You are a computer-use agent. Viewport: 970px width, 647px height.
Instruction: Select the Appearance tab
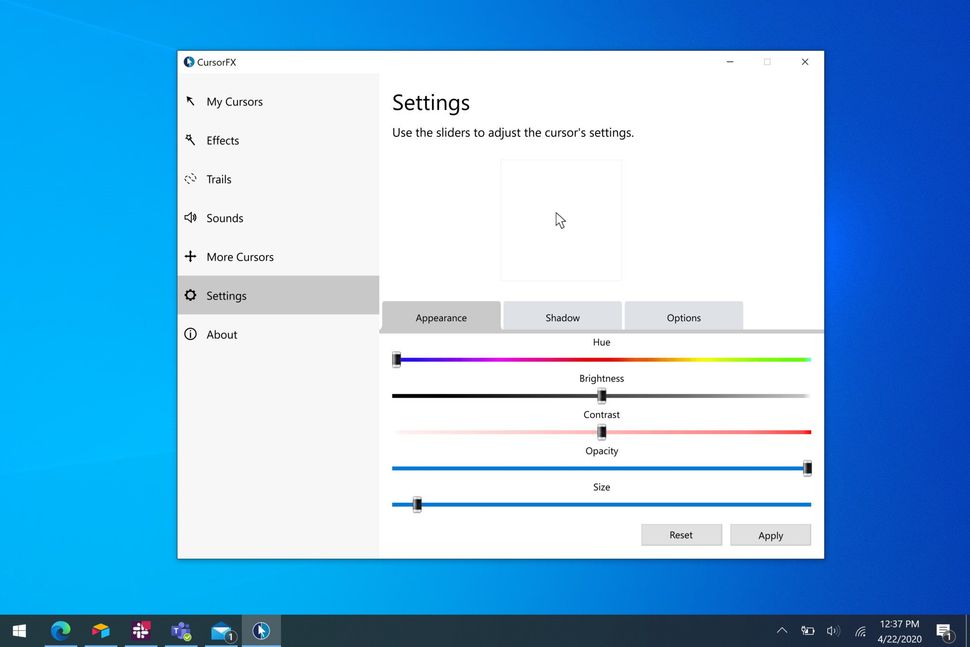click(x=441, y=316)
